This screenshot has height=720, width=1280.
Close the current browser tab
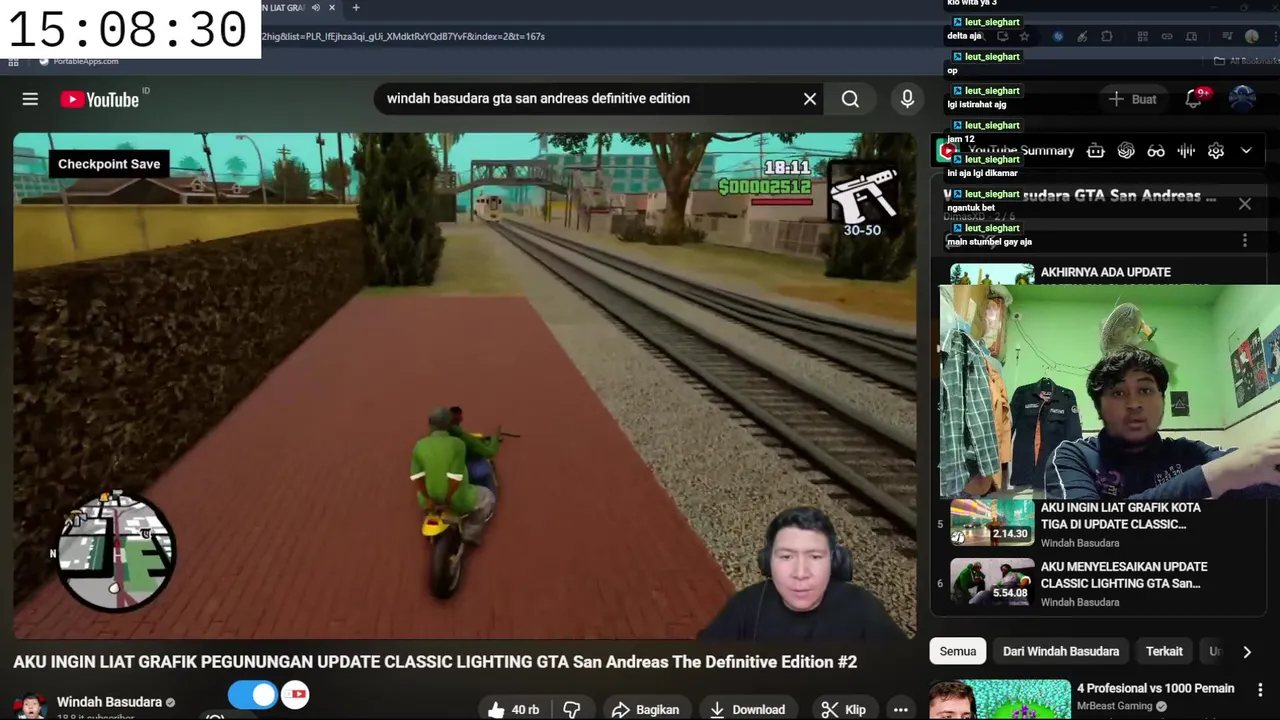[x=332, y=8]
